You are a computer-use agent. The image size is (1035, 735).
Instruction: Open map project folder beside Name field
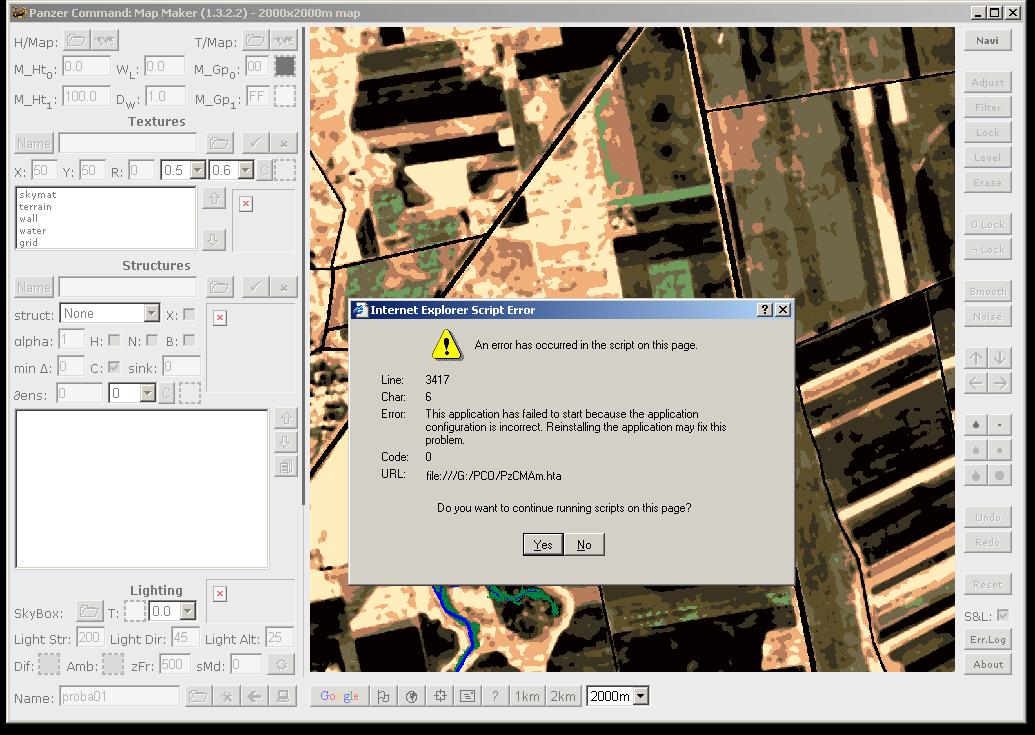pos(198,696)
